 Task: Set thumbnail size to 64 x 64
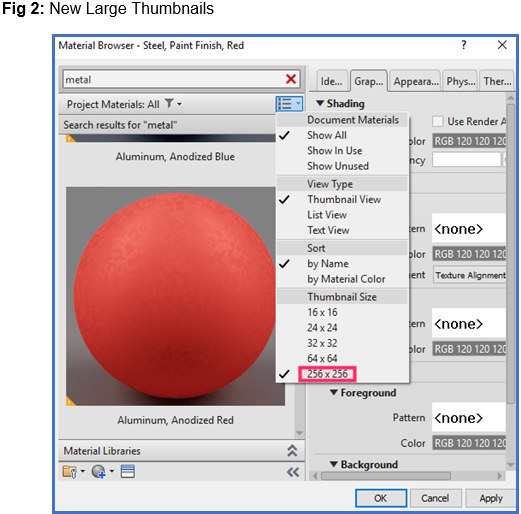(342, 358)
